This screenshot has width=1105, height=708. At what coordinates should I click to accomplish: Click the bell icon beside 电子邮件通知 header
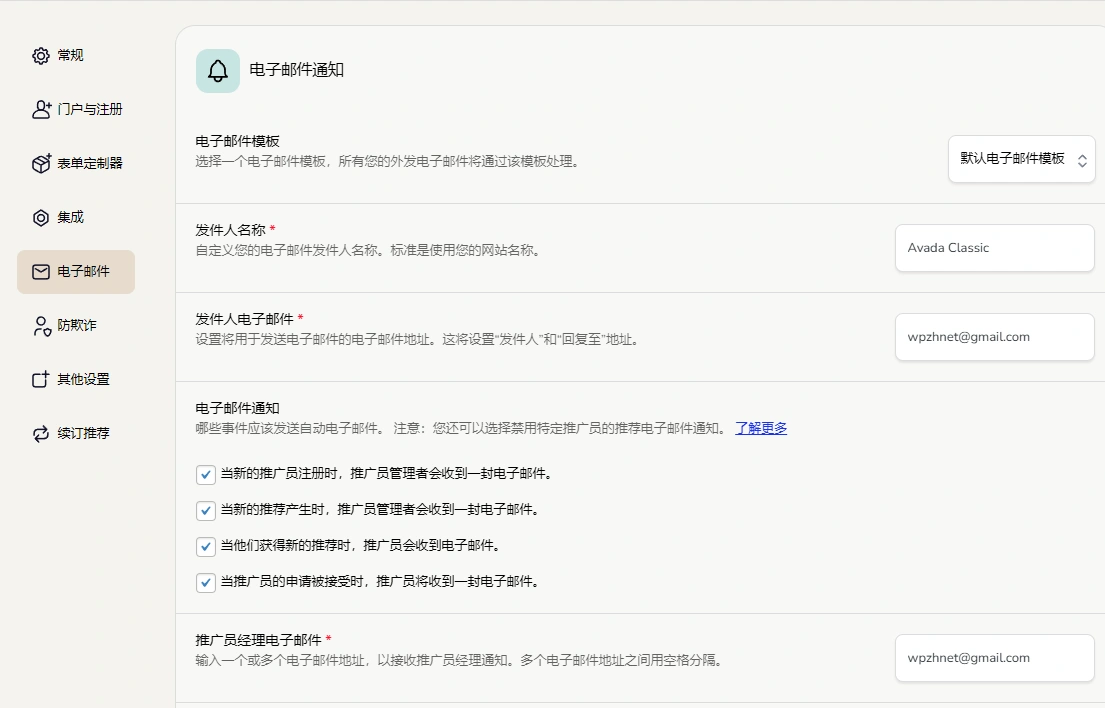click(217, 70)
